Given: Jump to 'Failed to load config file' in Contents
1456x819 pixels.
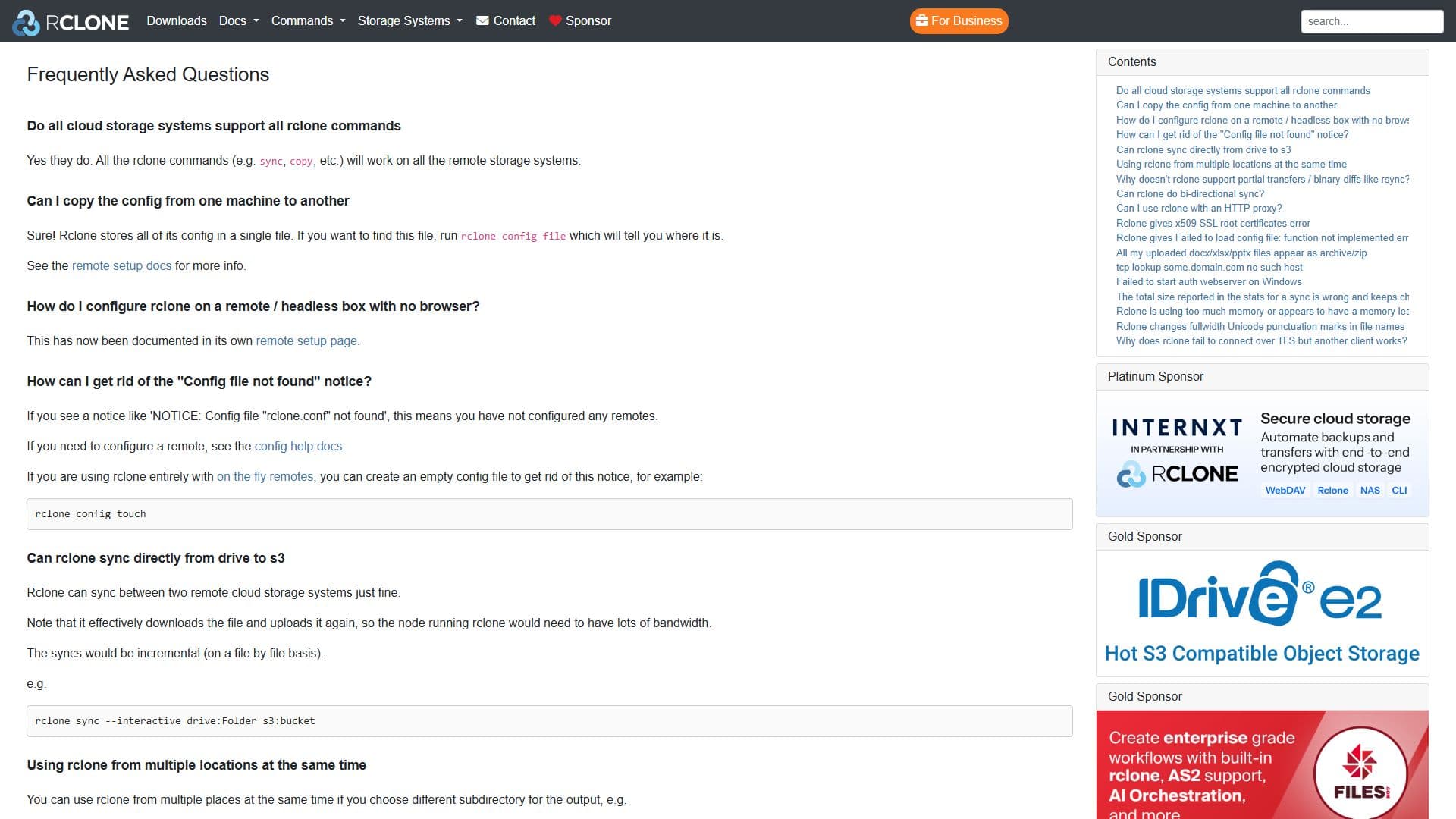Looking at the screenshot, I should click(1263, 238).
